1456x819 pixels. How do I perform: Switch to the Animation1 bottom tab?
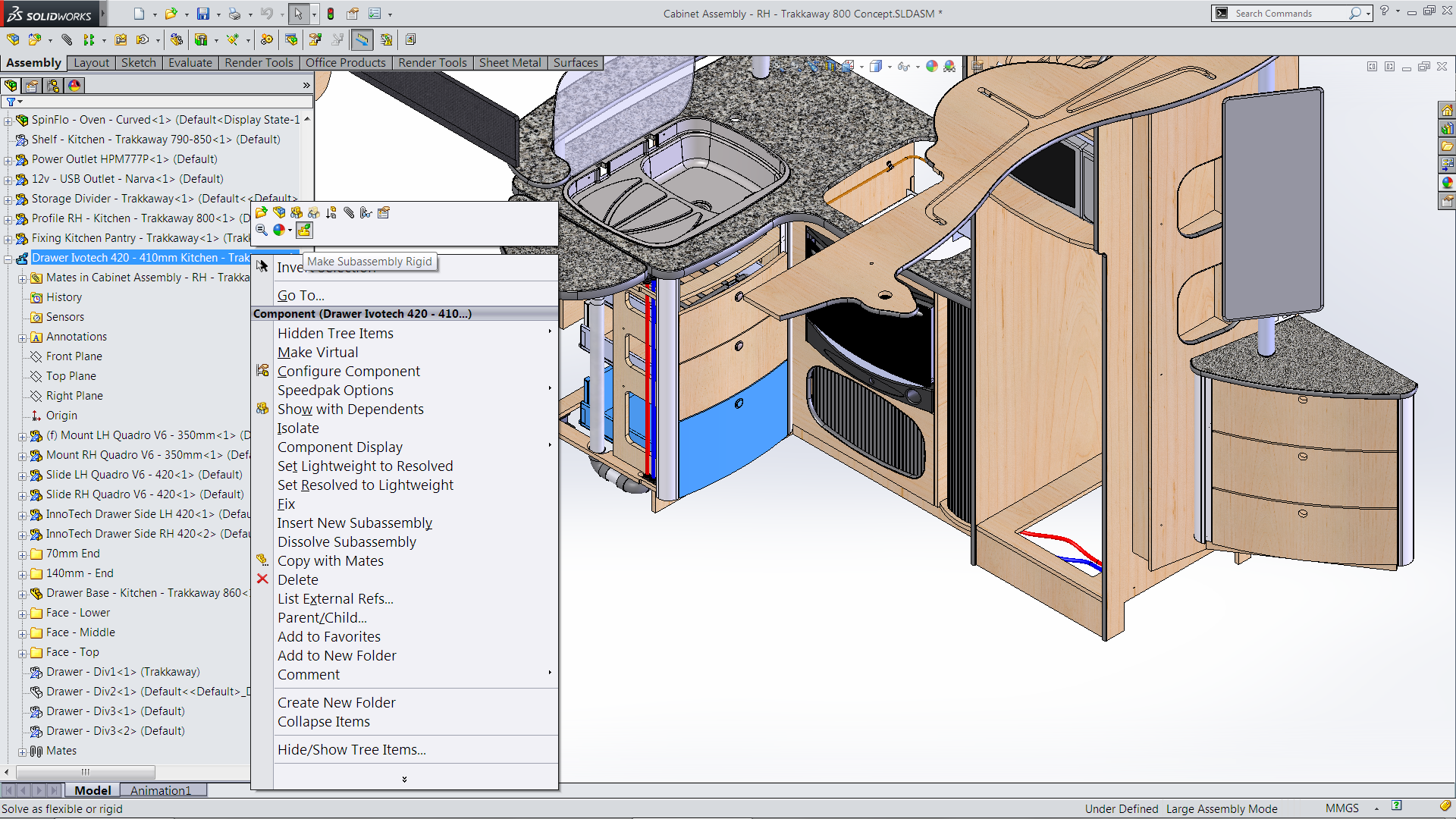click(x=161, y=790)
